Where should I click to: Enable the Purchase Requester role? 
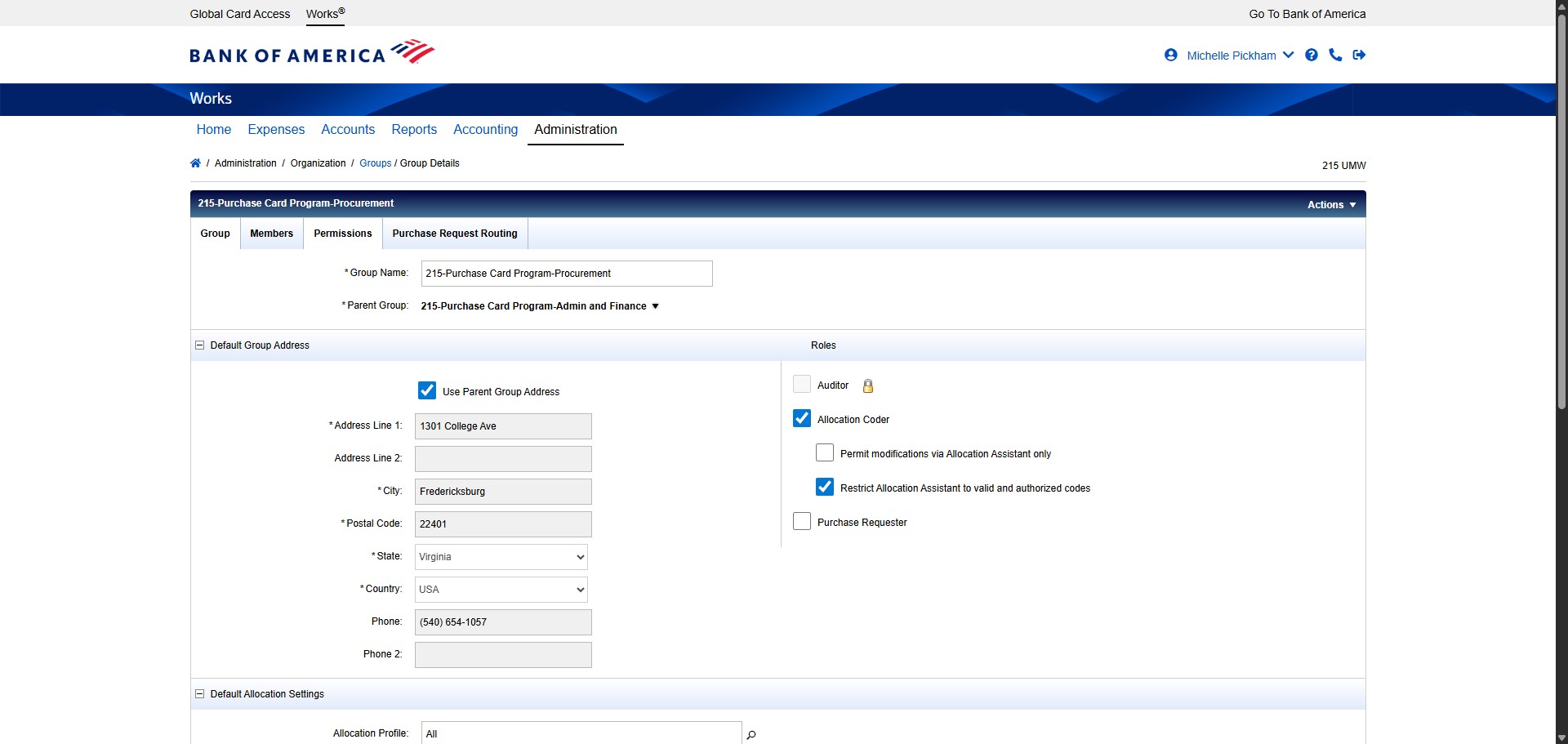801,521
